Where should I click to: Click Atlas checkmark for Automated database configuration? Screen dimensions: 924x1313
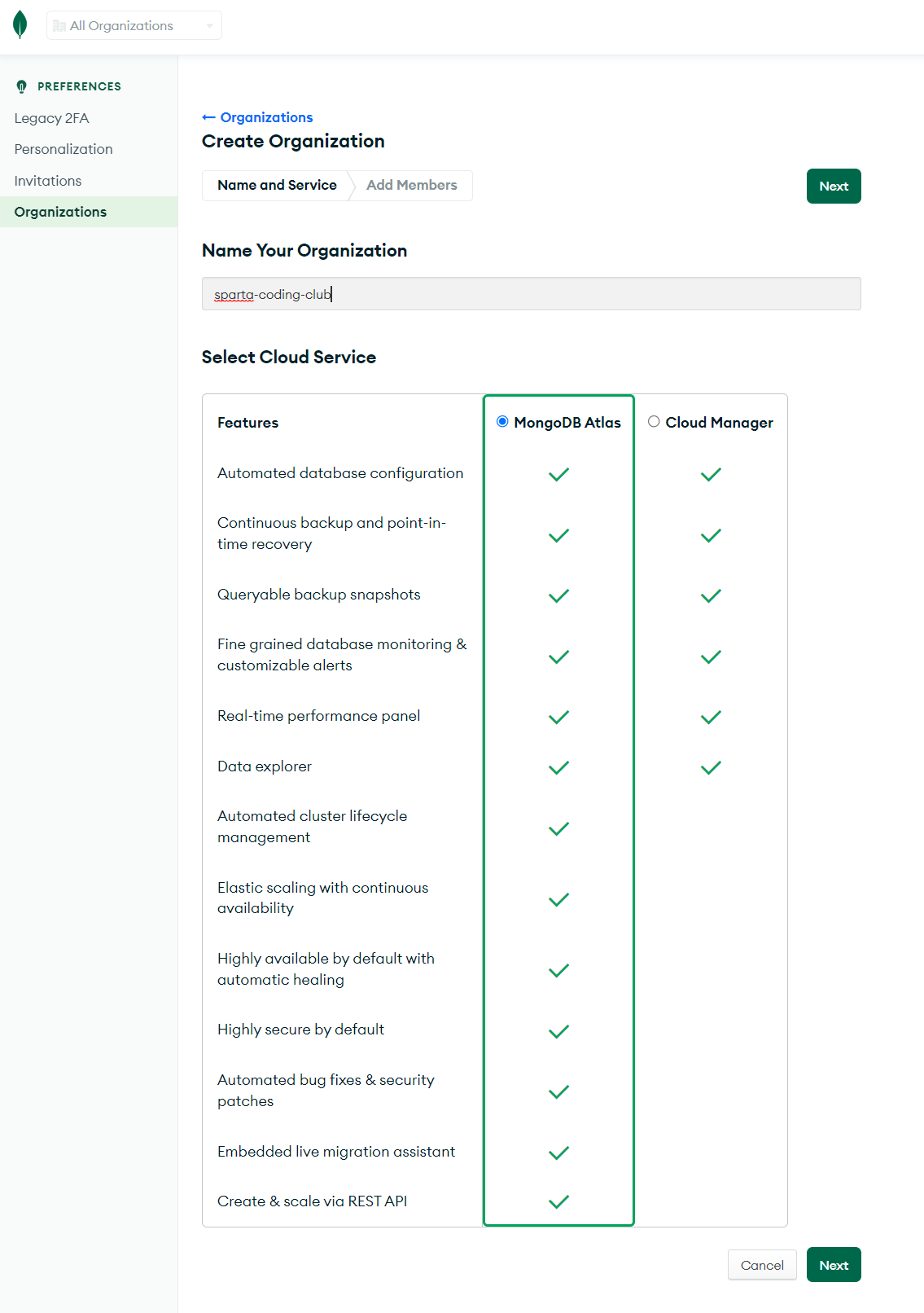click(558, 474)
